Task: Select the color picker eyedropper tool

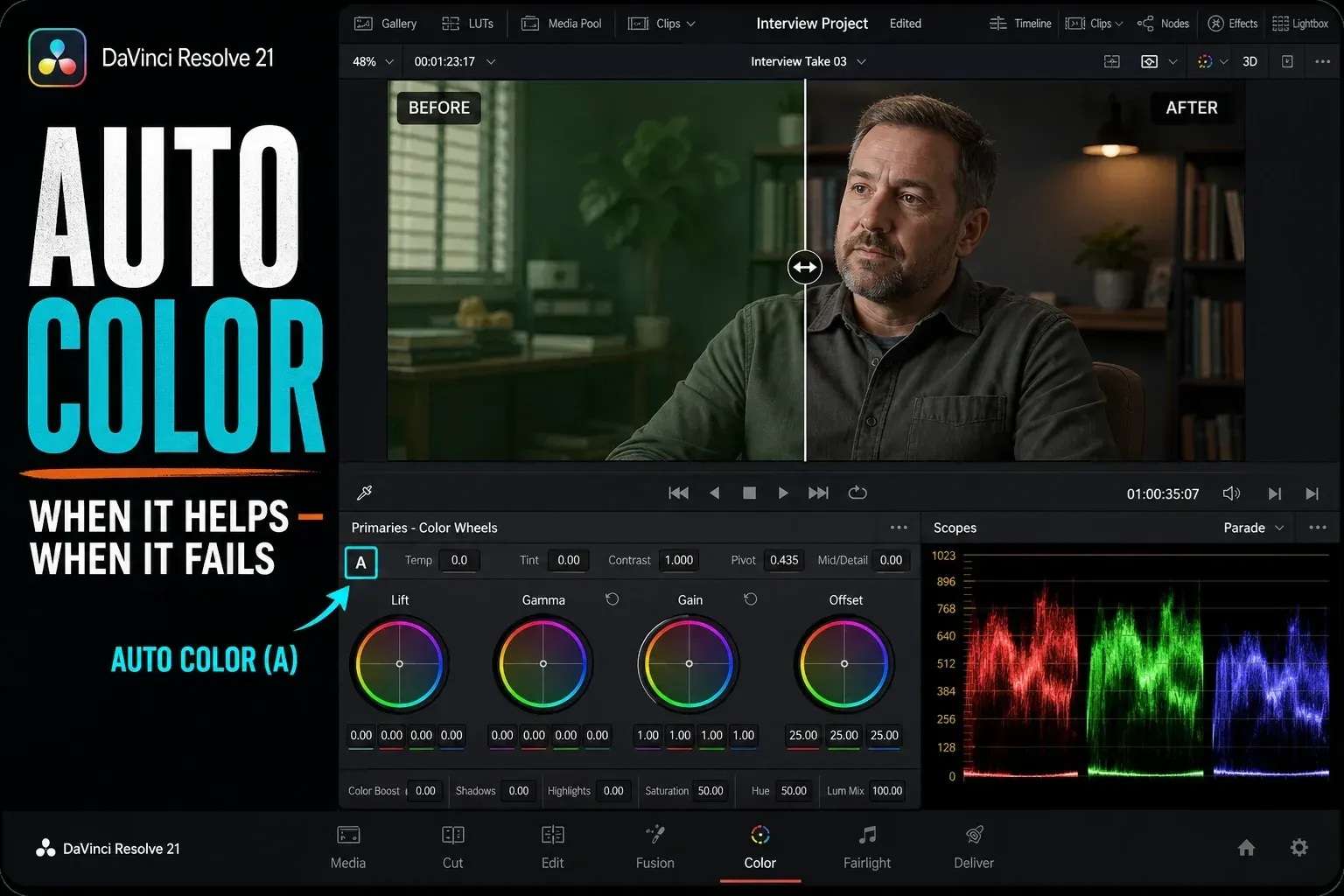Action: tap(365, 493)
